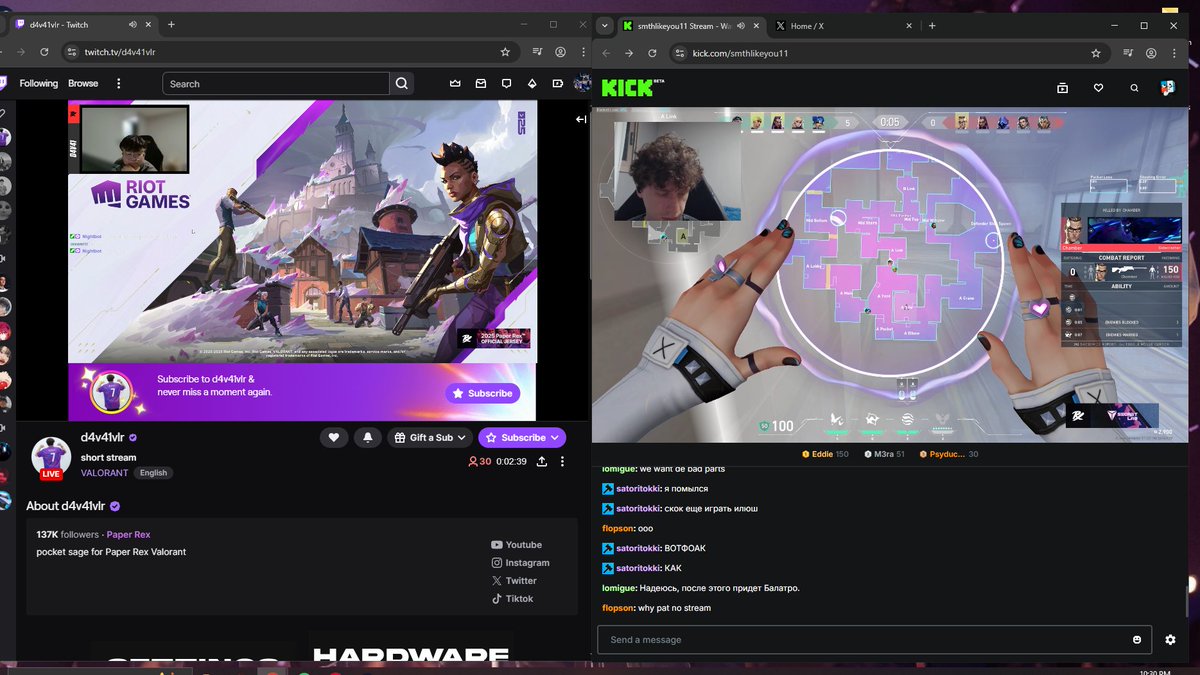Image resolution: width=1200 pixels, height=675 pixels.
Task: Bookmark the twitch.tv page with the star
Action: click(505, 52)
